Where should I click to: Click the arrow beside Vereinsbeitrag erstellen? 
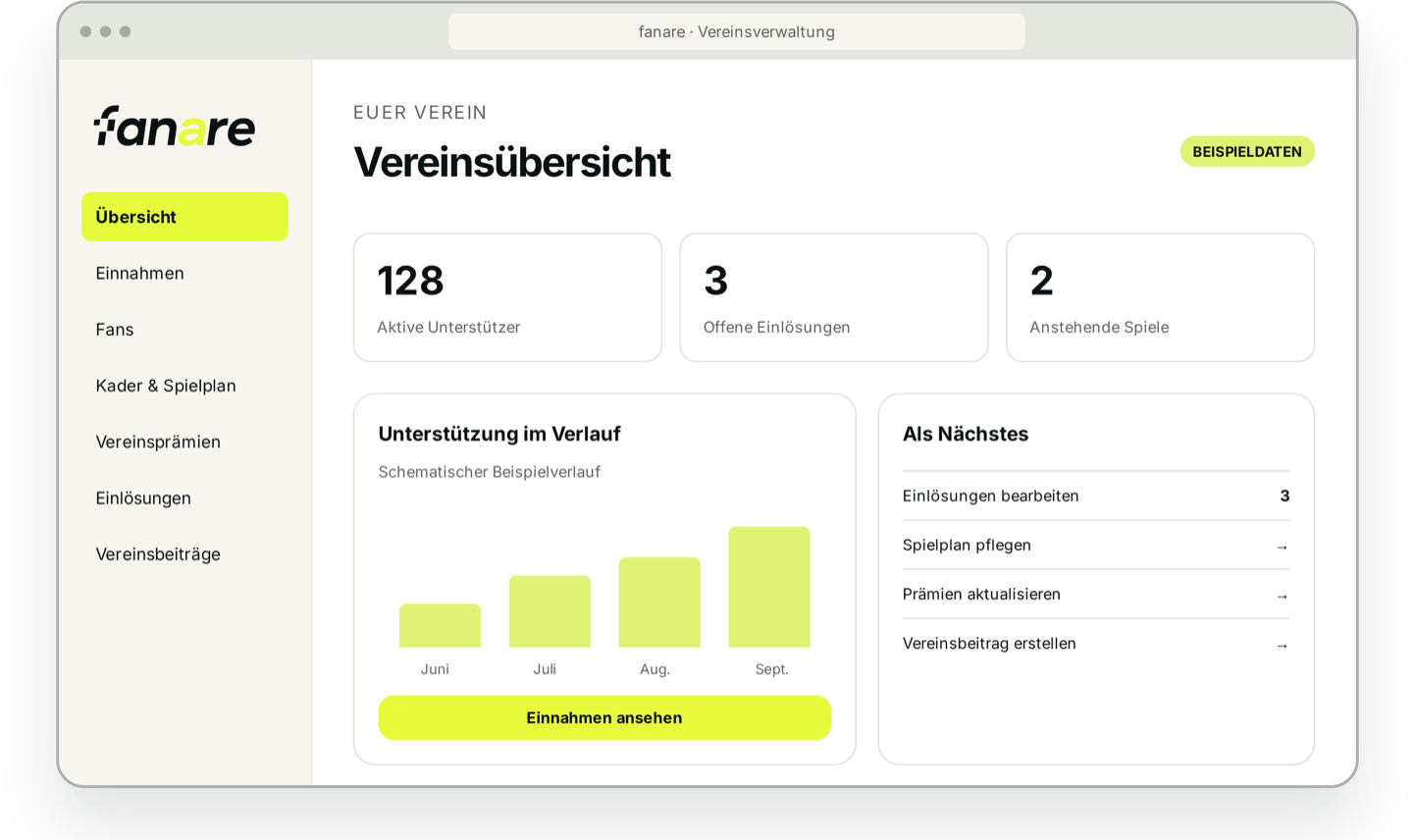[x=1282, y=646]
